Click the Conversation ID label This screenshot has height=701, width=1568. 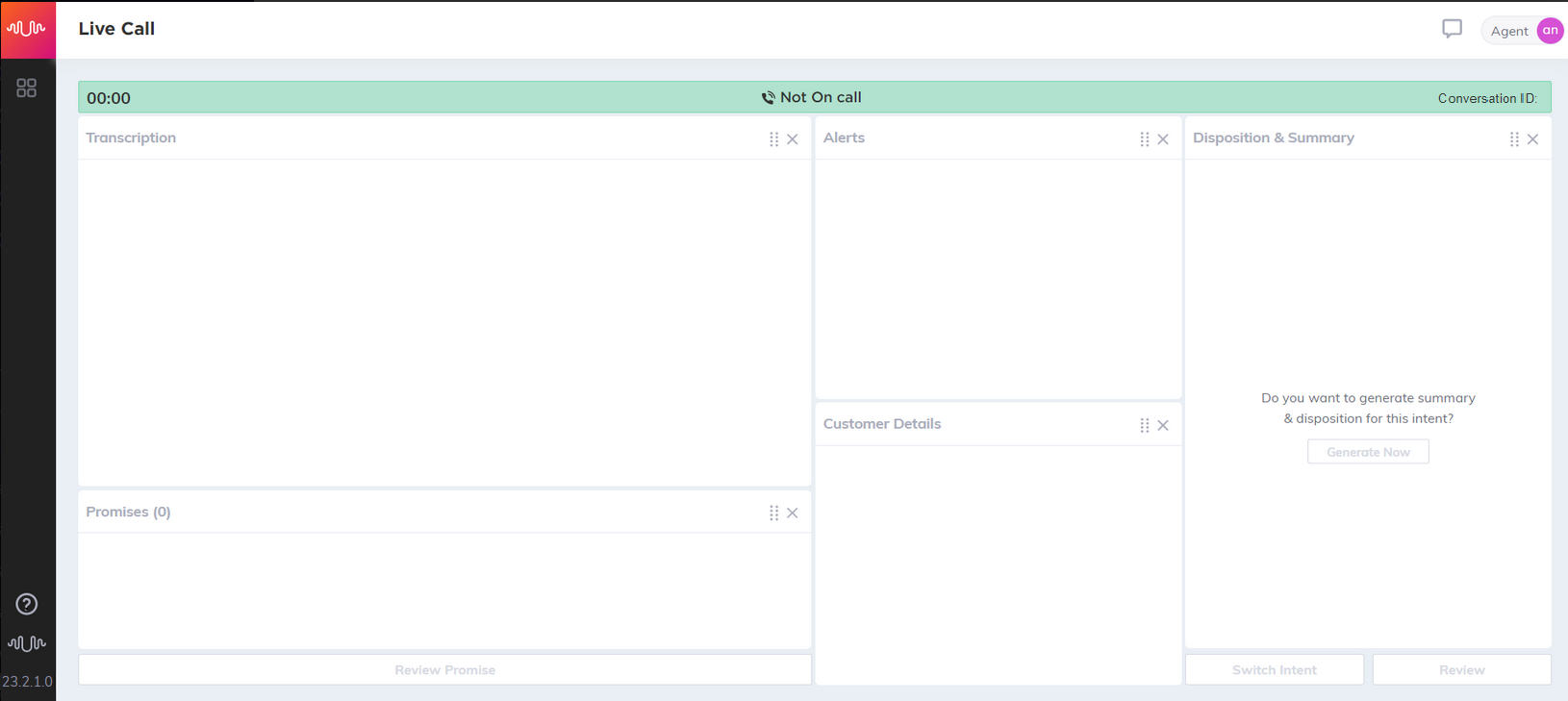point(1487,98)
